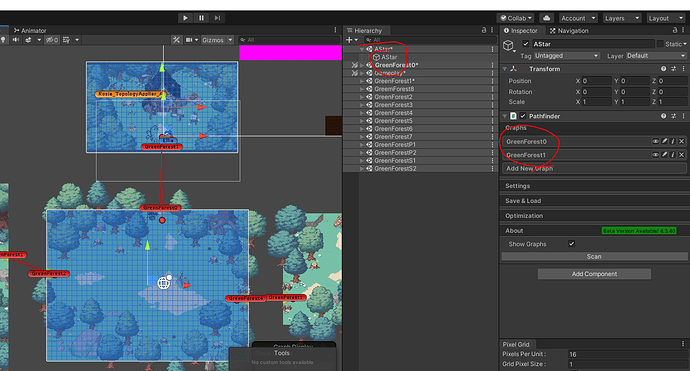
Task: Delete the GreenForest0 graph with X icon
Action: [681, 141]
